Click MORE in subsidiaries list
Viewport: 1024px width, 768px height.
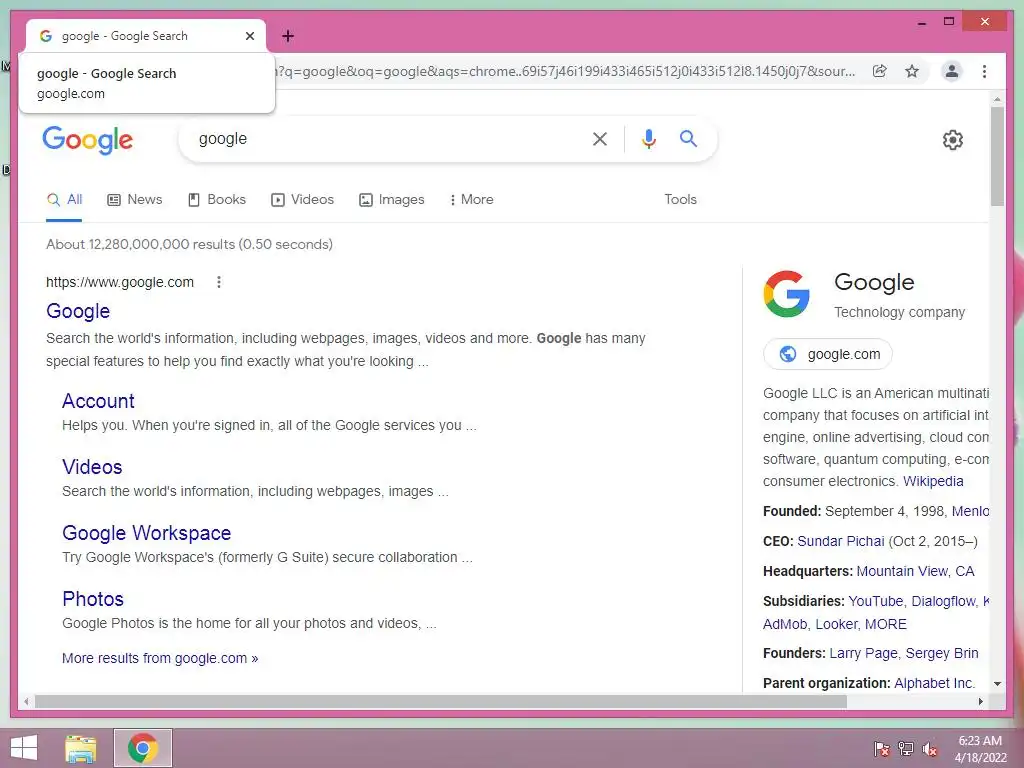pos(886,624)
